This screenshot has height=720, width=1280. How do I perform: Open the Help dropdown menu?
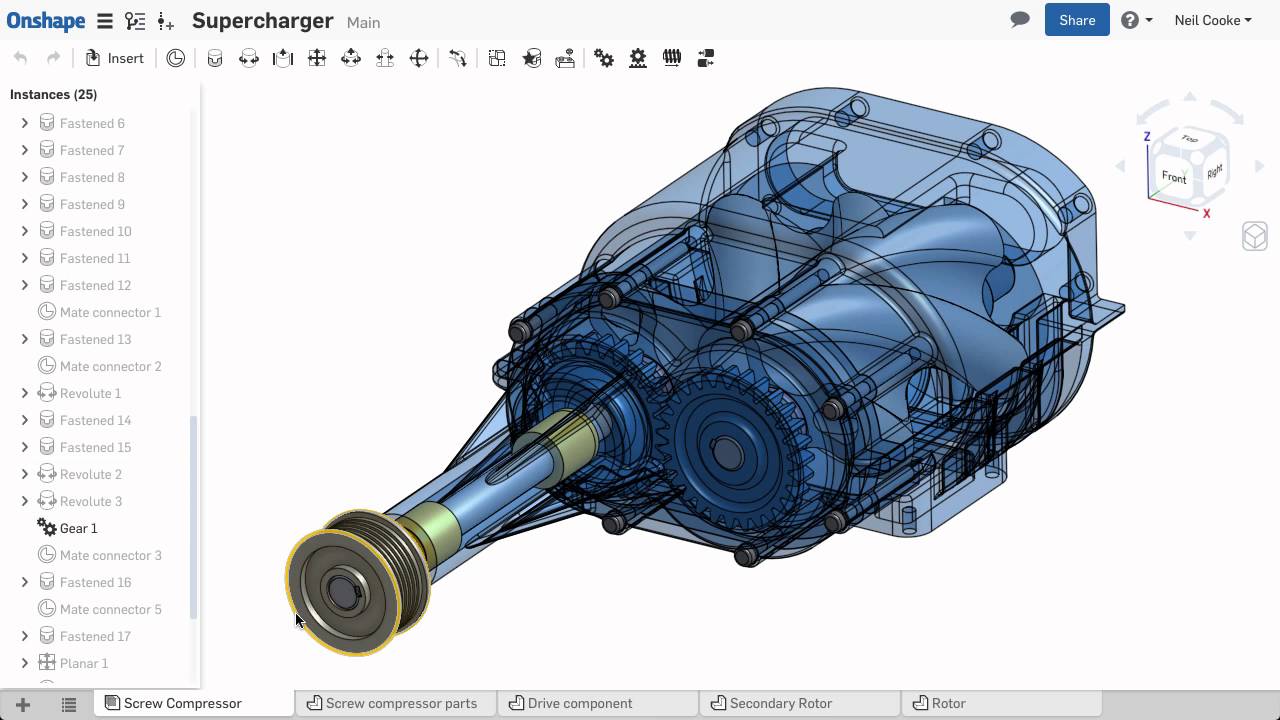tap(1137, 20)
